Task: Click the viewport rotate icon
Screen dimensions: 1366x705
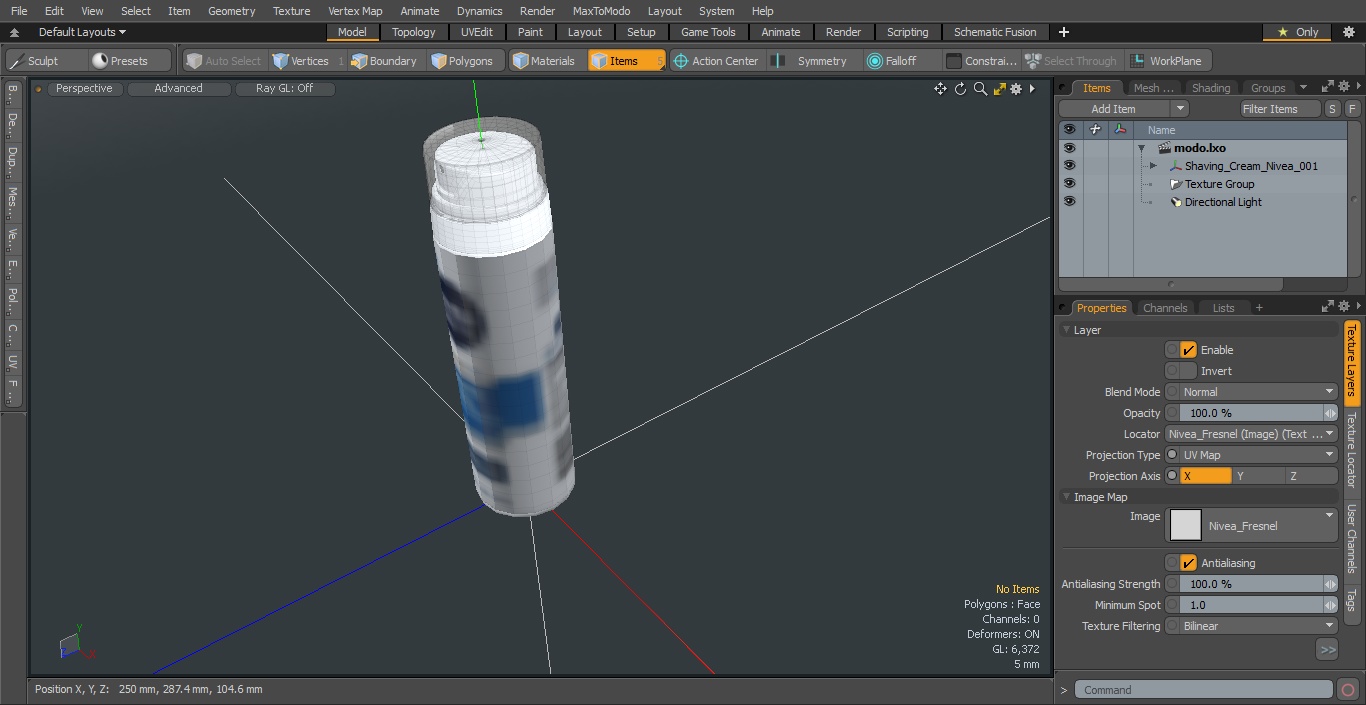Action: coord(960,89)
